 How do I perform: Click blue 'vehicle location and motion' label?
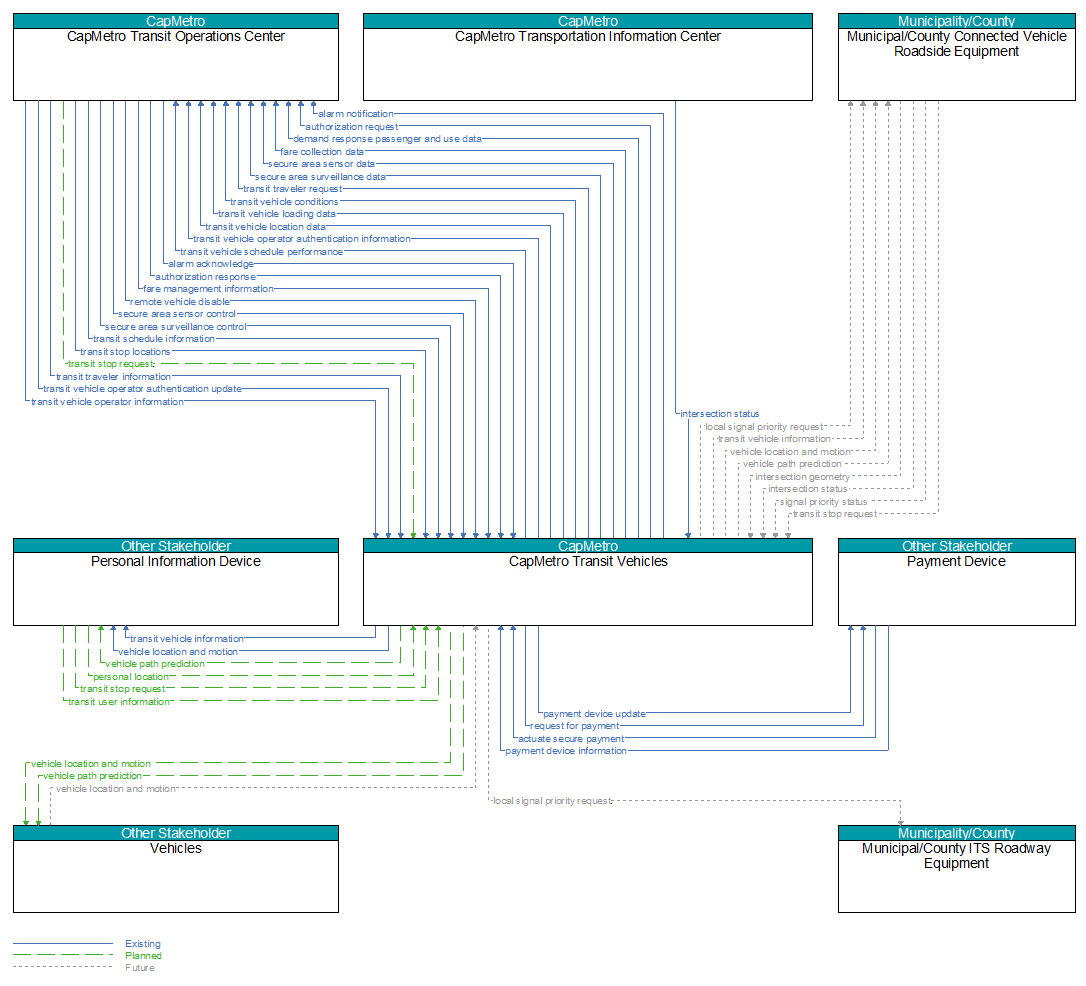(178, 652)
